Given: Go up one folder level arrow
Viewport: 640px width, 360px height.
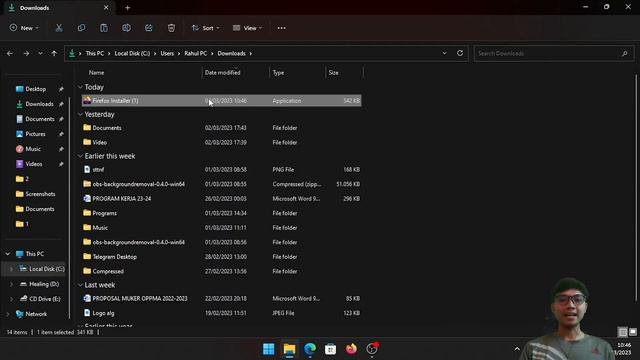Looking at the screenshot, I should point(54,53).
